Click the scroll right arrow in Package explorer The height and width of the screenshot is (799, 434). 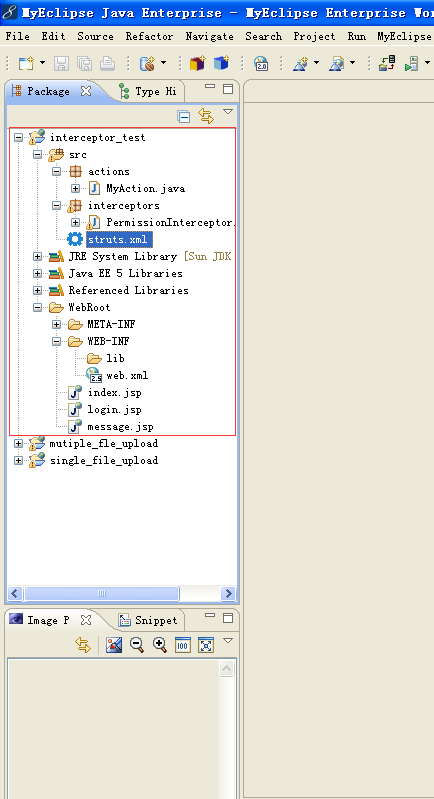coord(228,594)
